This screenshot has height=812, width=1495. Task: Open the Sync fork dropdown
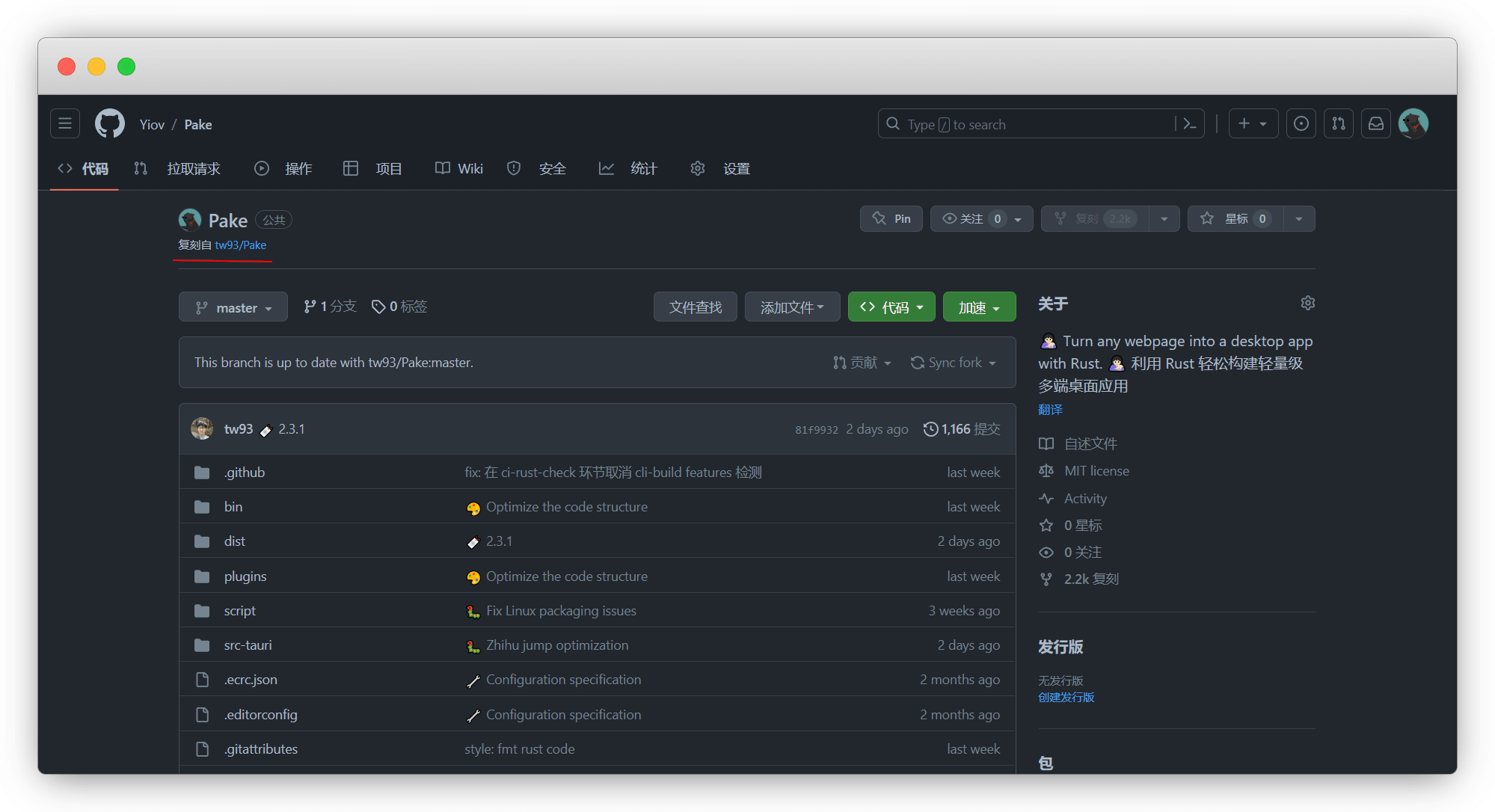tap(954, 363)
